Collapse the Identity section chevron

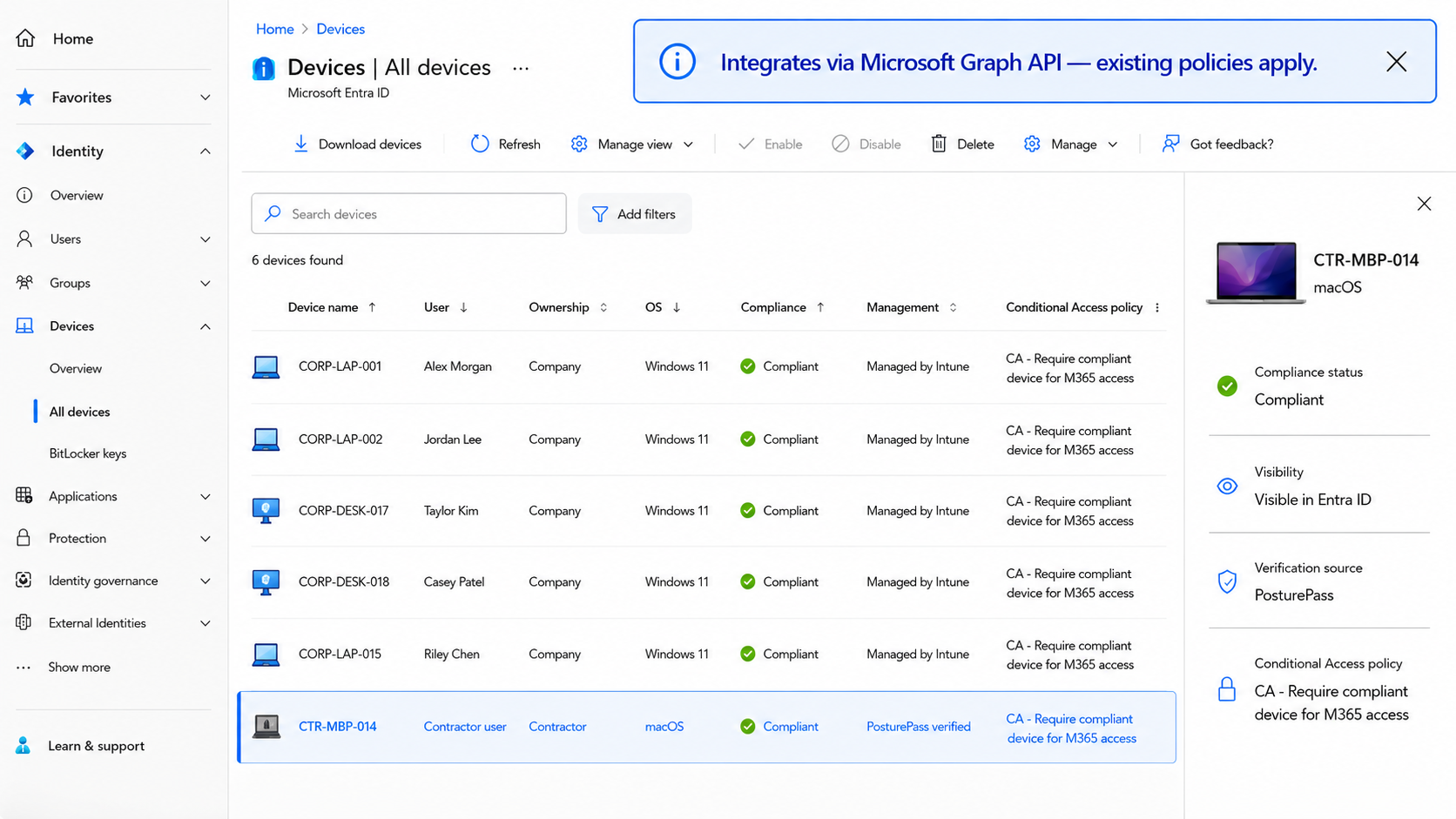[x=206, y=151]
